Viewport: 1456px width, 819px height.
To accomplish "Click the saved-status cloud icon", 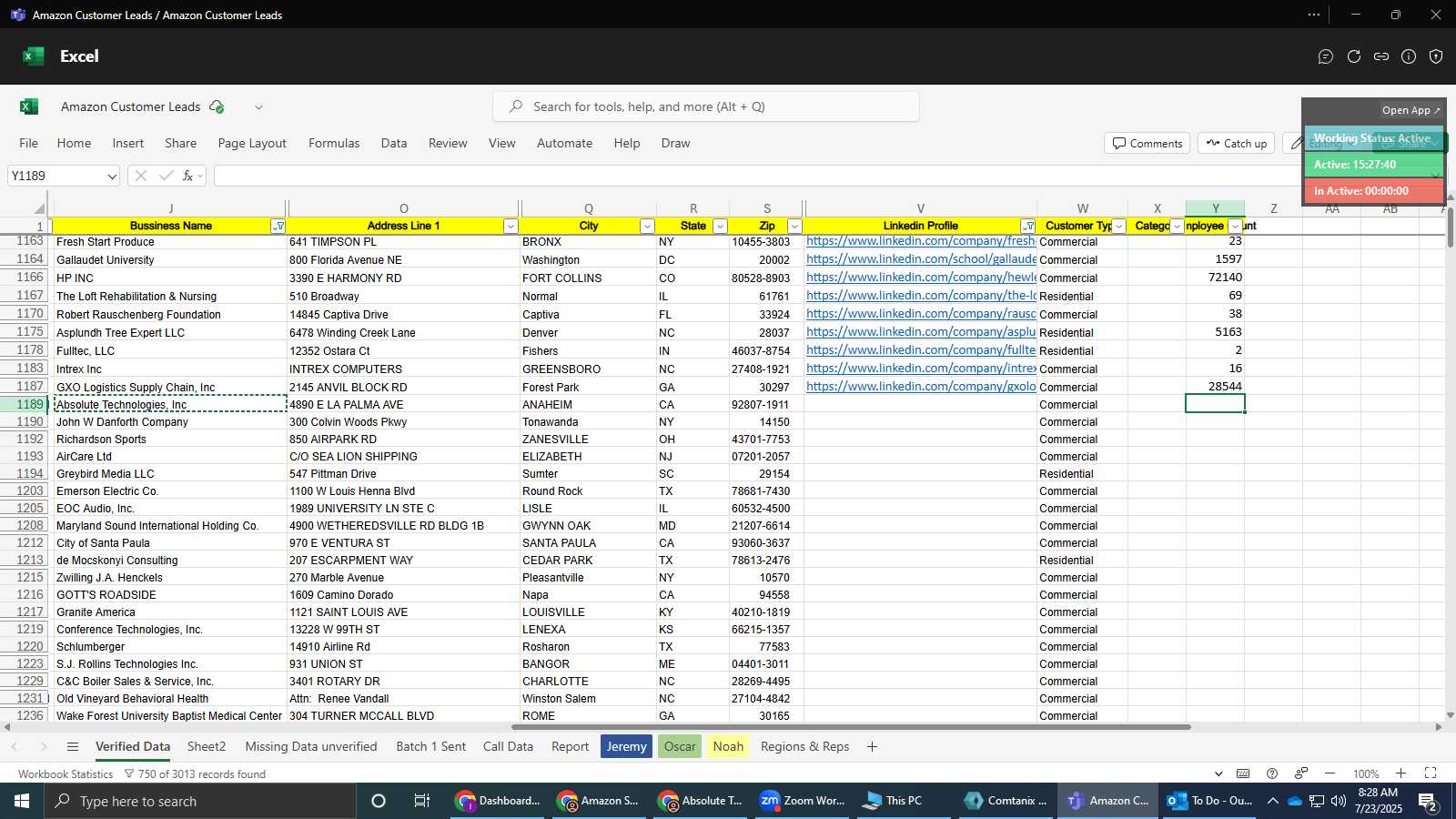I will (x=217, y=106).
